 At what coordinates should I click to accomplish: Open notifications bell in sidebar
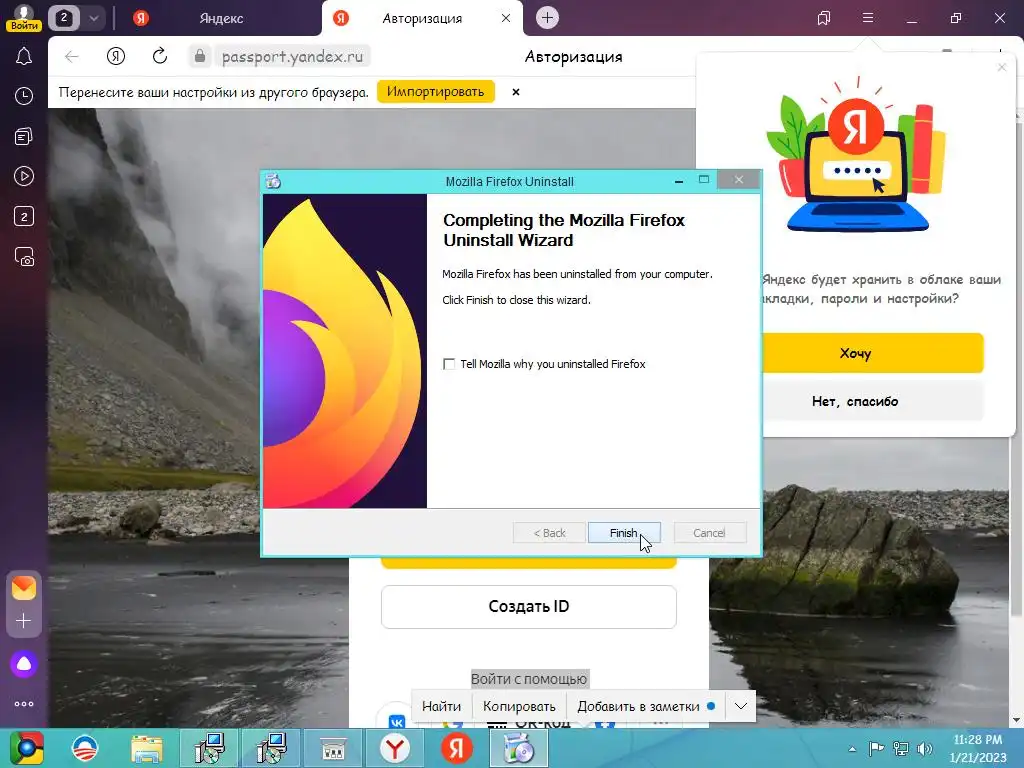click(24, 57)
